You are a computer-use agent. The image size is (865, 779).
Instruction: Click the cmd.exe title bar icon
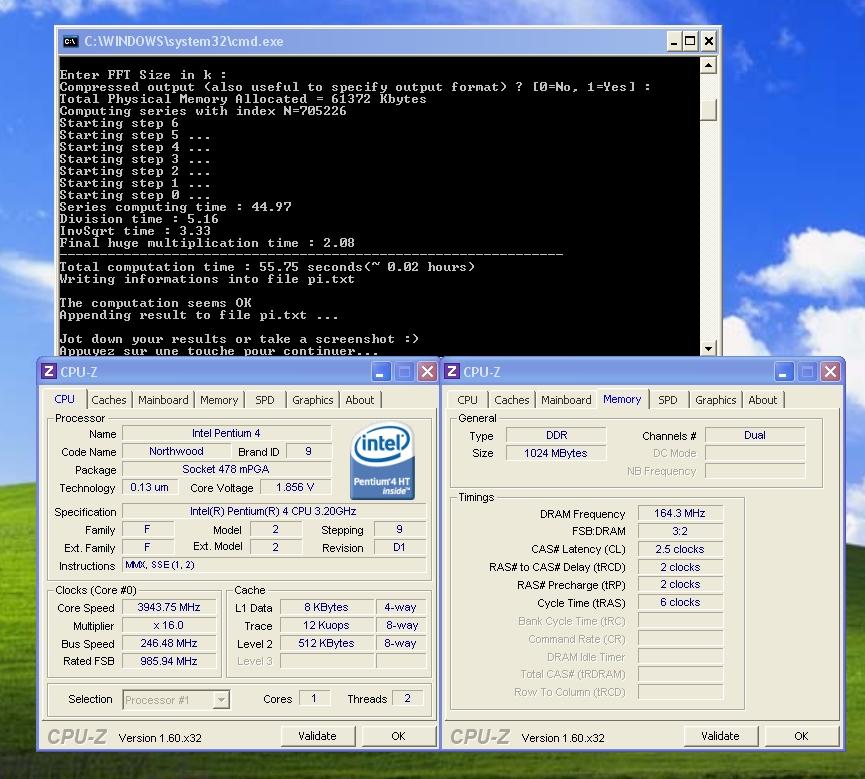click(x=71, y=41)
